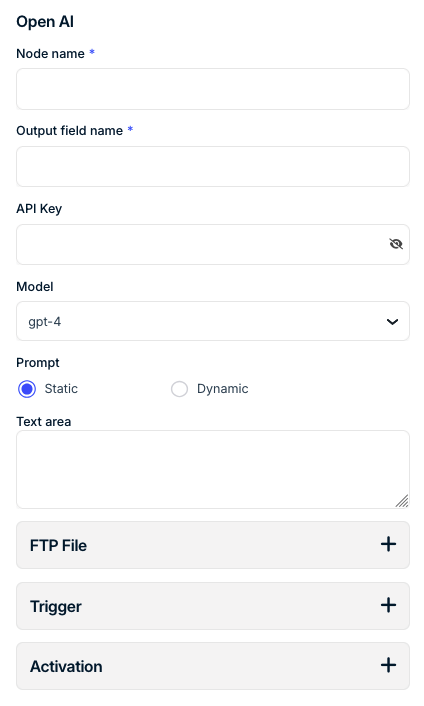
Task: Expand the Trigger section
Action: 213,606
